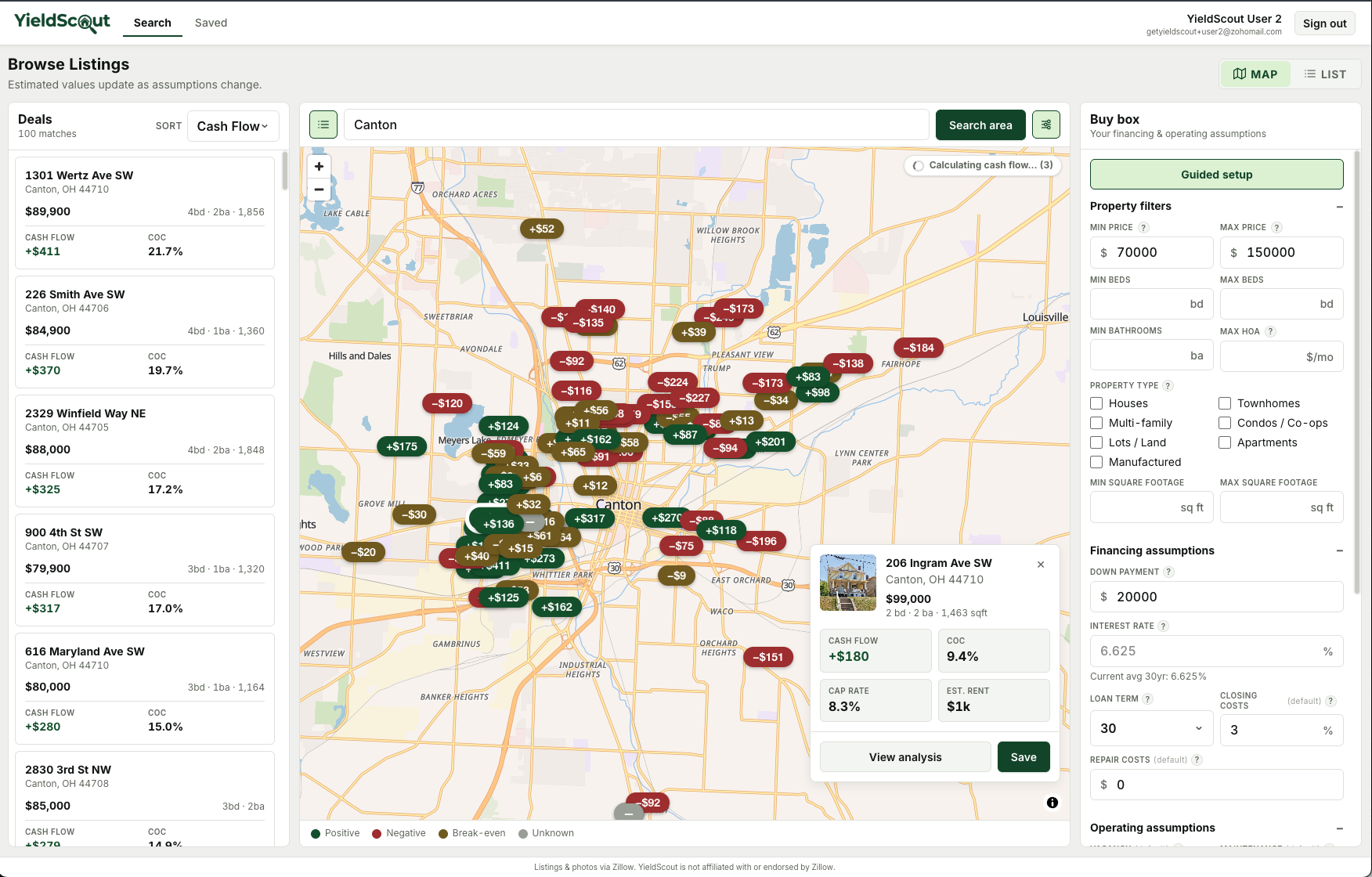Click the Max Price input field
This screenshot has width=1372, height=877.
click(1281, 252)
